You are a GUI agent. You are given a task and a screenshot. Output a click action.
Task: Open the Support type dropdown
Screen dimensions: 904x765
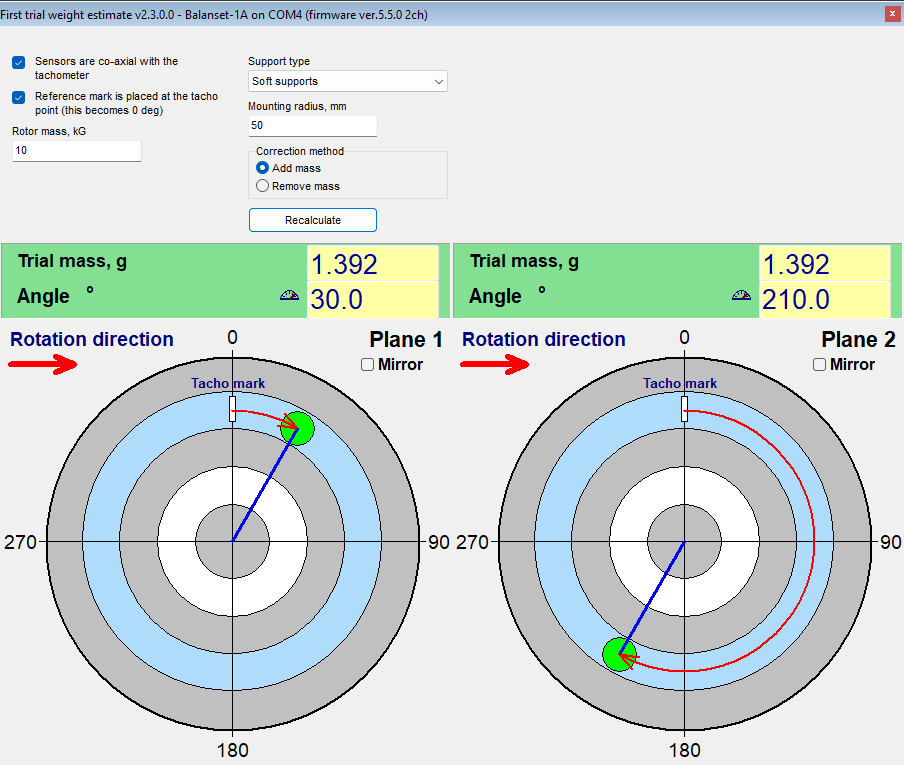[348, 81]
